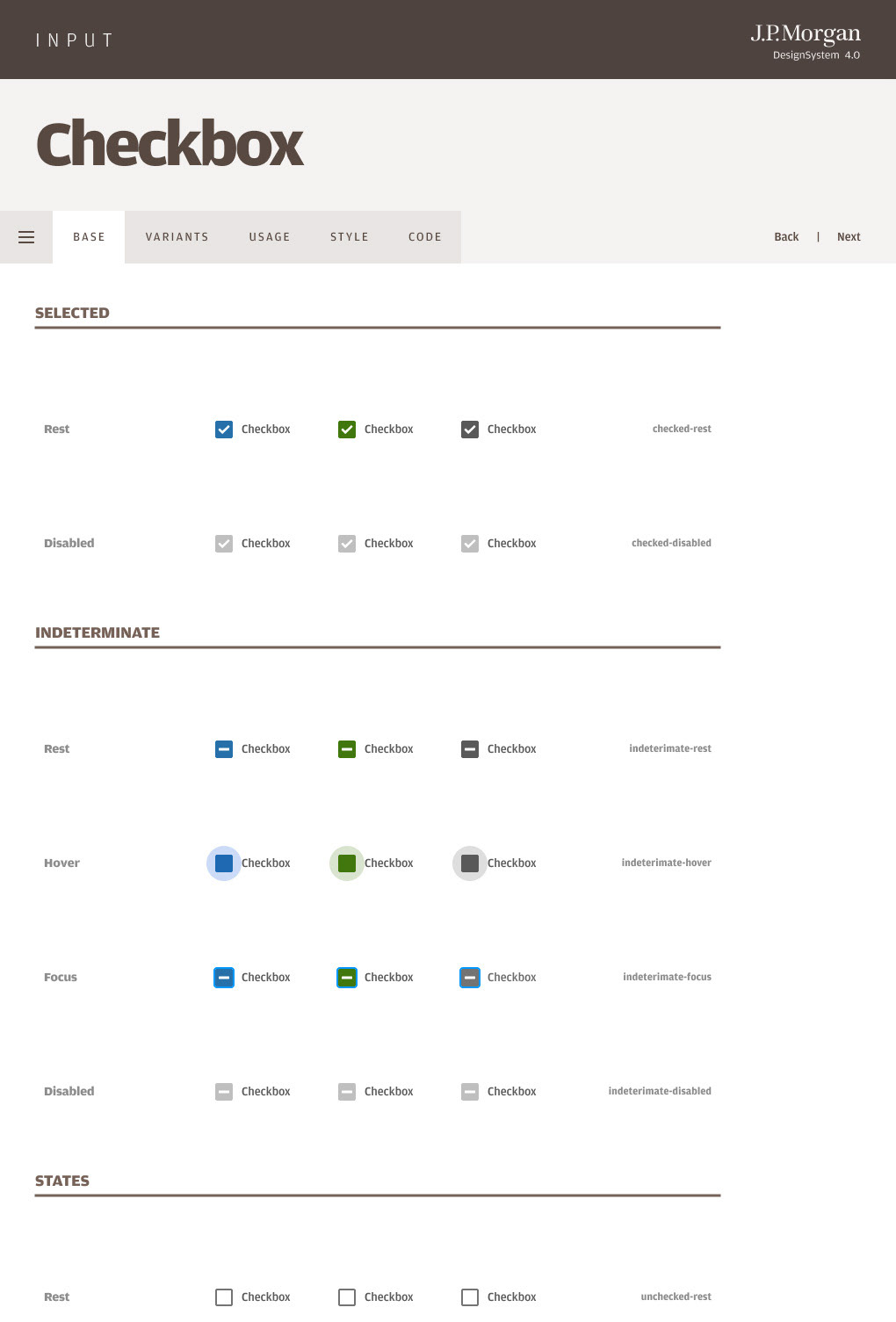Click the INPUT header label

point(75,40)
